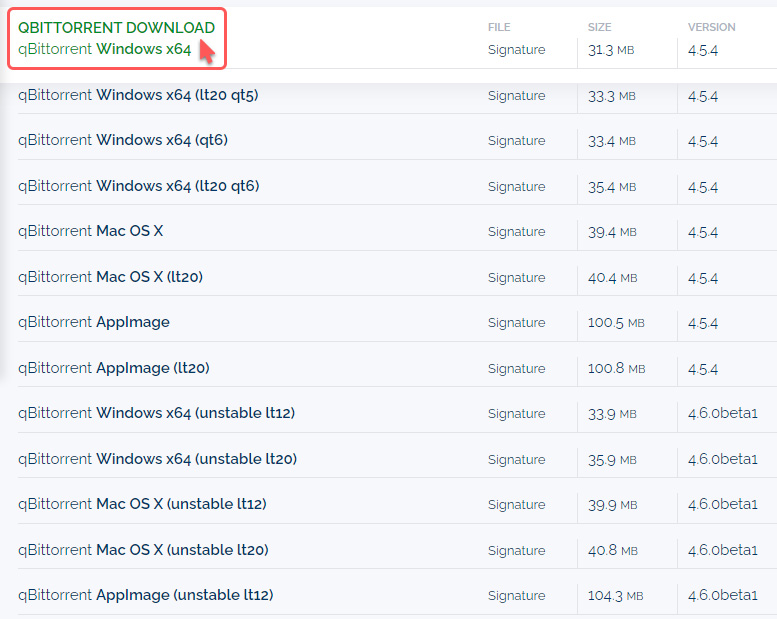The image size is (777, 619).
Task: Click version 4.5.4 in the 31.3 MB row
Action: point(703,51)
